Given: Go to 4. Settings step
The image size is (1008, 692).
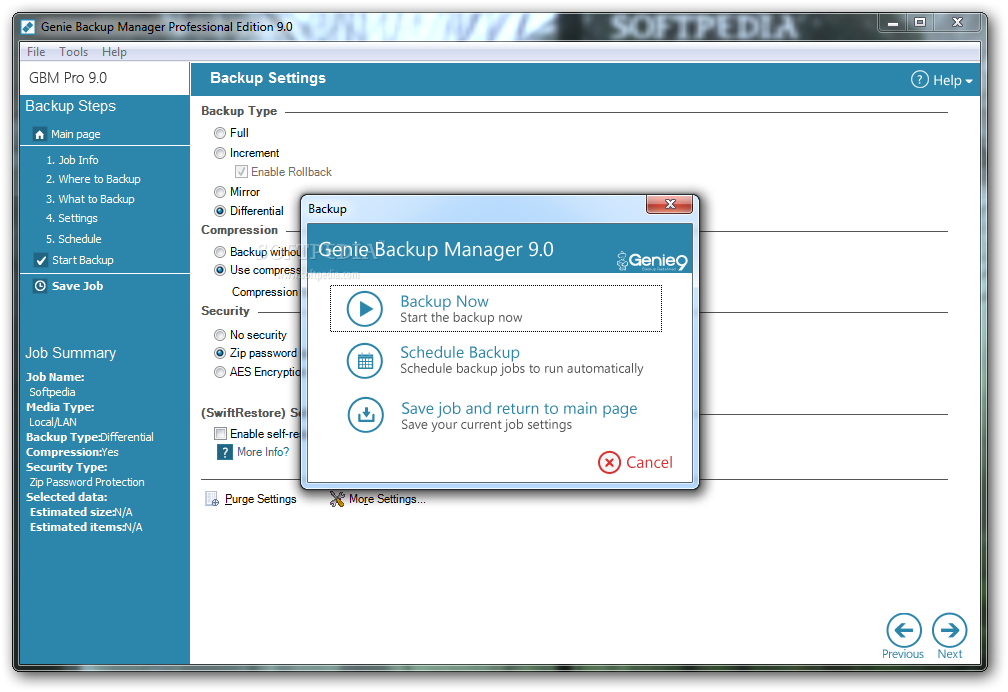Looking at the screenshot, I should (71, 219).
